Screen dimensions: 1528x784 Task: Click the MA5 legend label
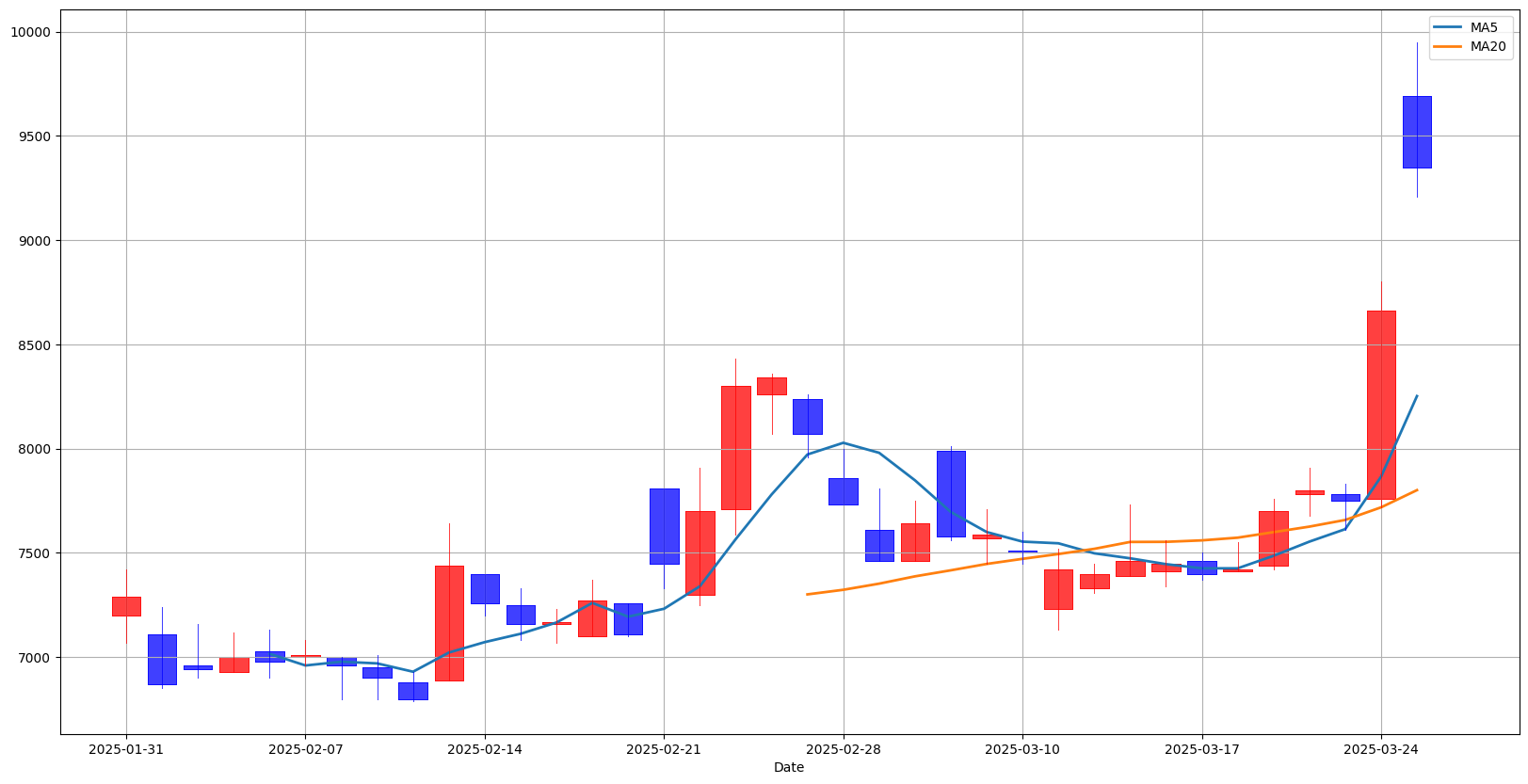(x=1484, y=27)
